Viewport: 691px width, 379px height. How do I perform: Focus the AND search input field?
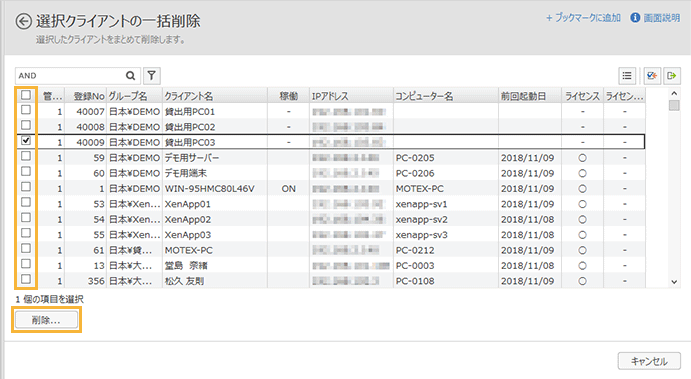(71, 76)
